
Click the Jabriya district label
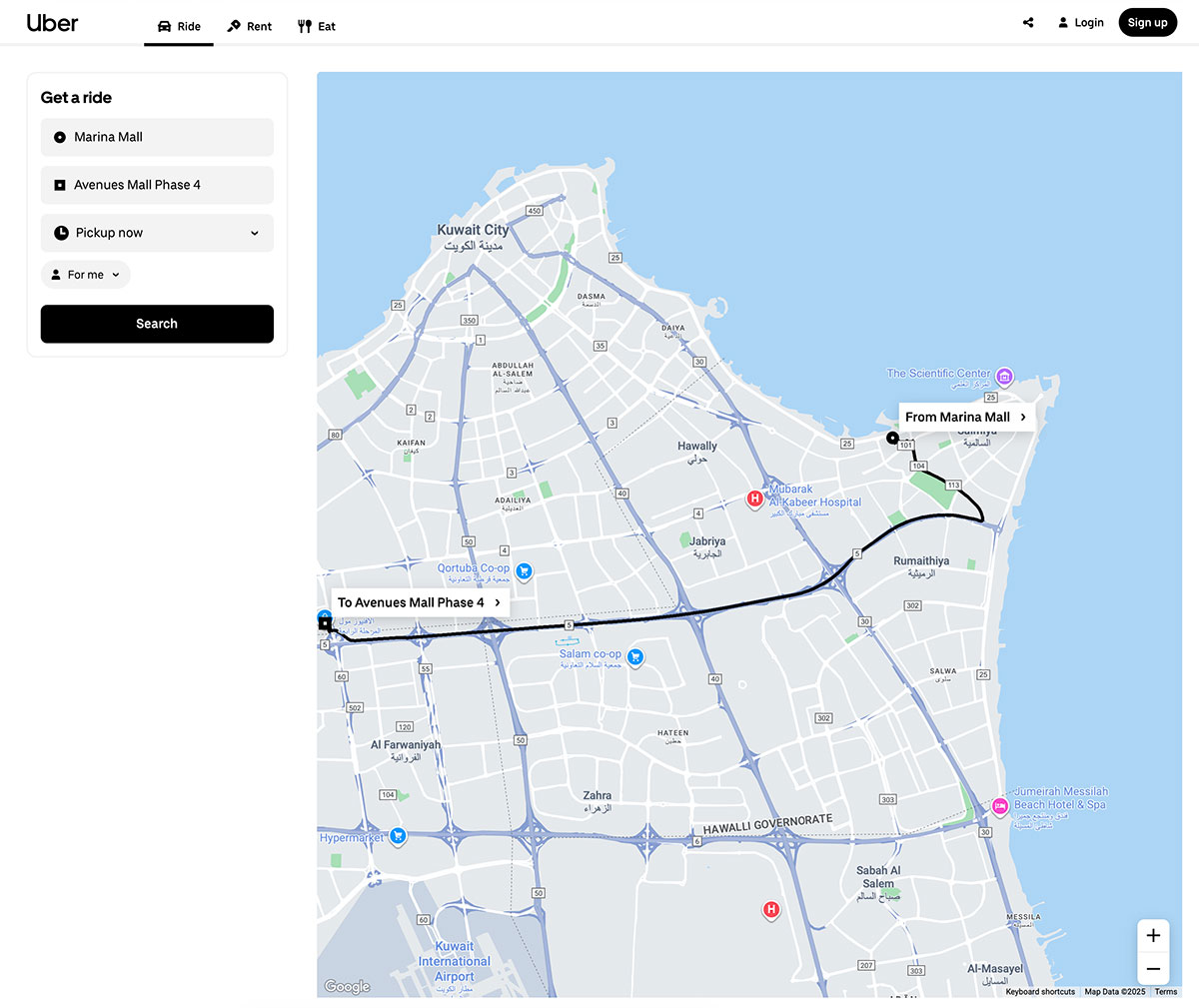(706, 546)
